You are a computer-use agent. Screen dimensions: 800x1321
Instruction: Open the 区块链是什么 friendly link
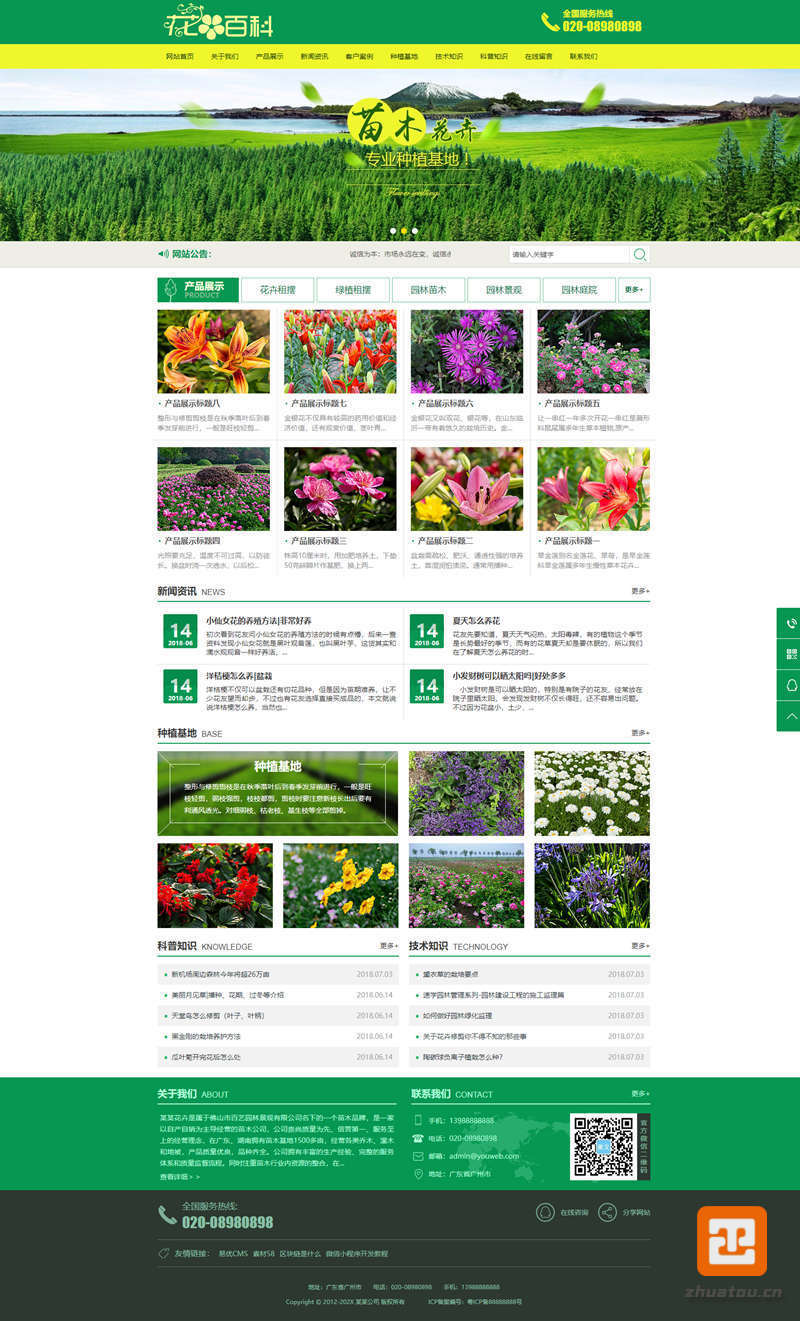pos(300,1253)
